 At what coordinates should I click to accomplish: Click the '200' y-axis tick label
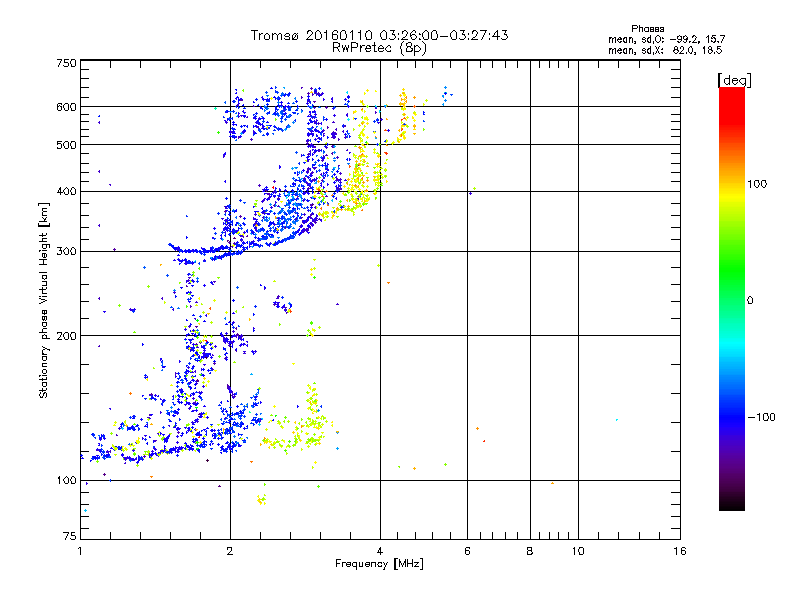click(66, 336)
